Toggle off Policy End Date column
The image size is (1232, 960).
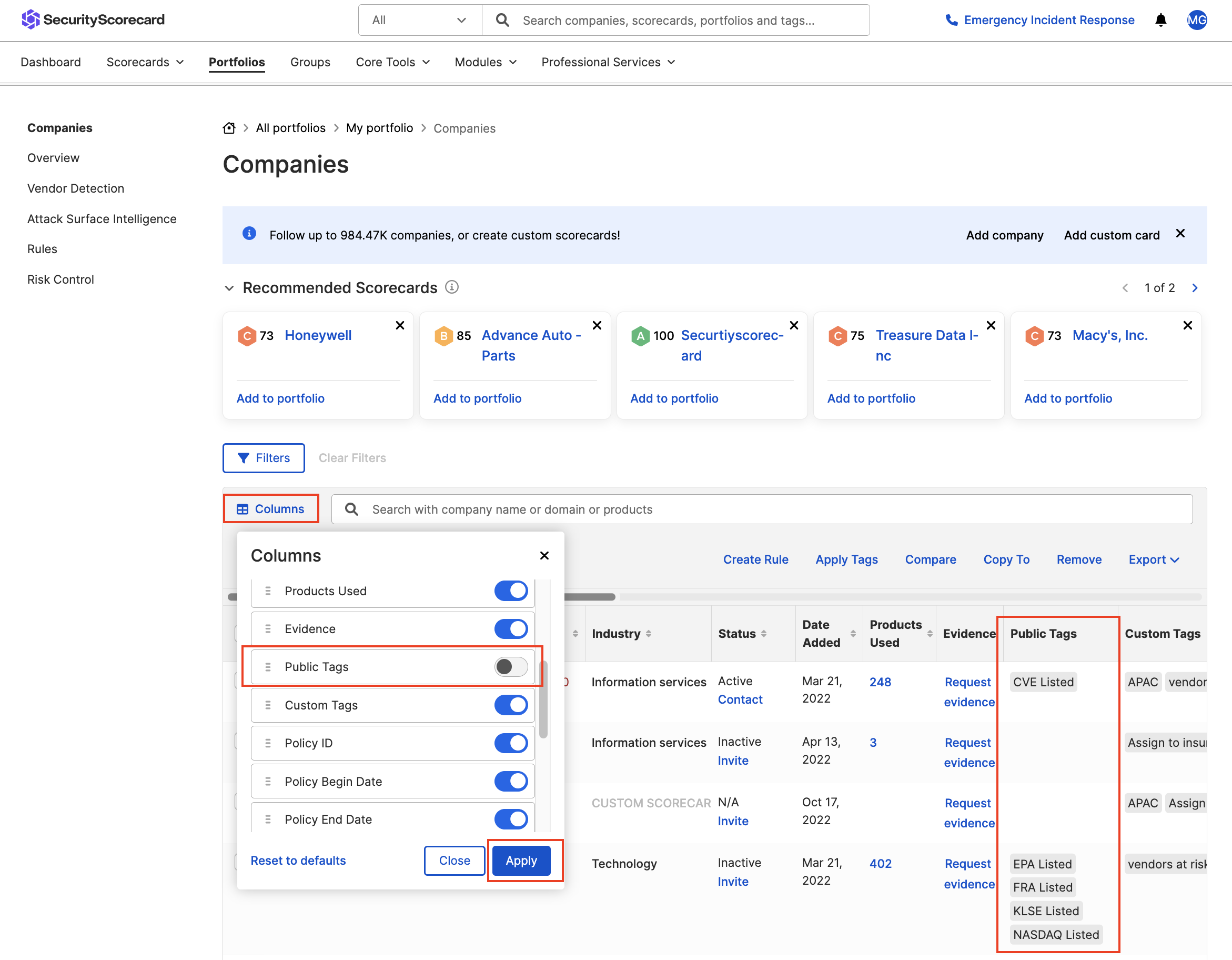point(511,819)
